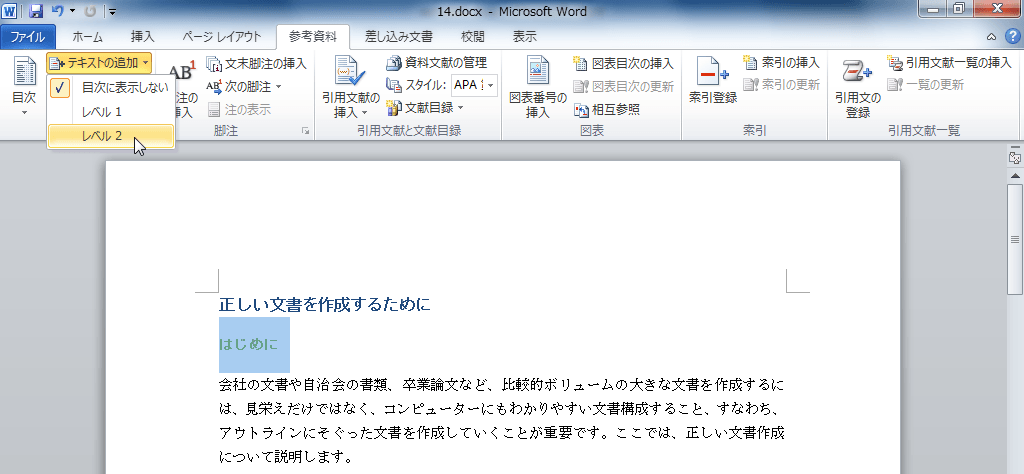Mark an index entry with 索引登録
This screenshot has height=474, width=1024.
[713, 82]
